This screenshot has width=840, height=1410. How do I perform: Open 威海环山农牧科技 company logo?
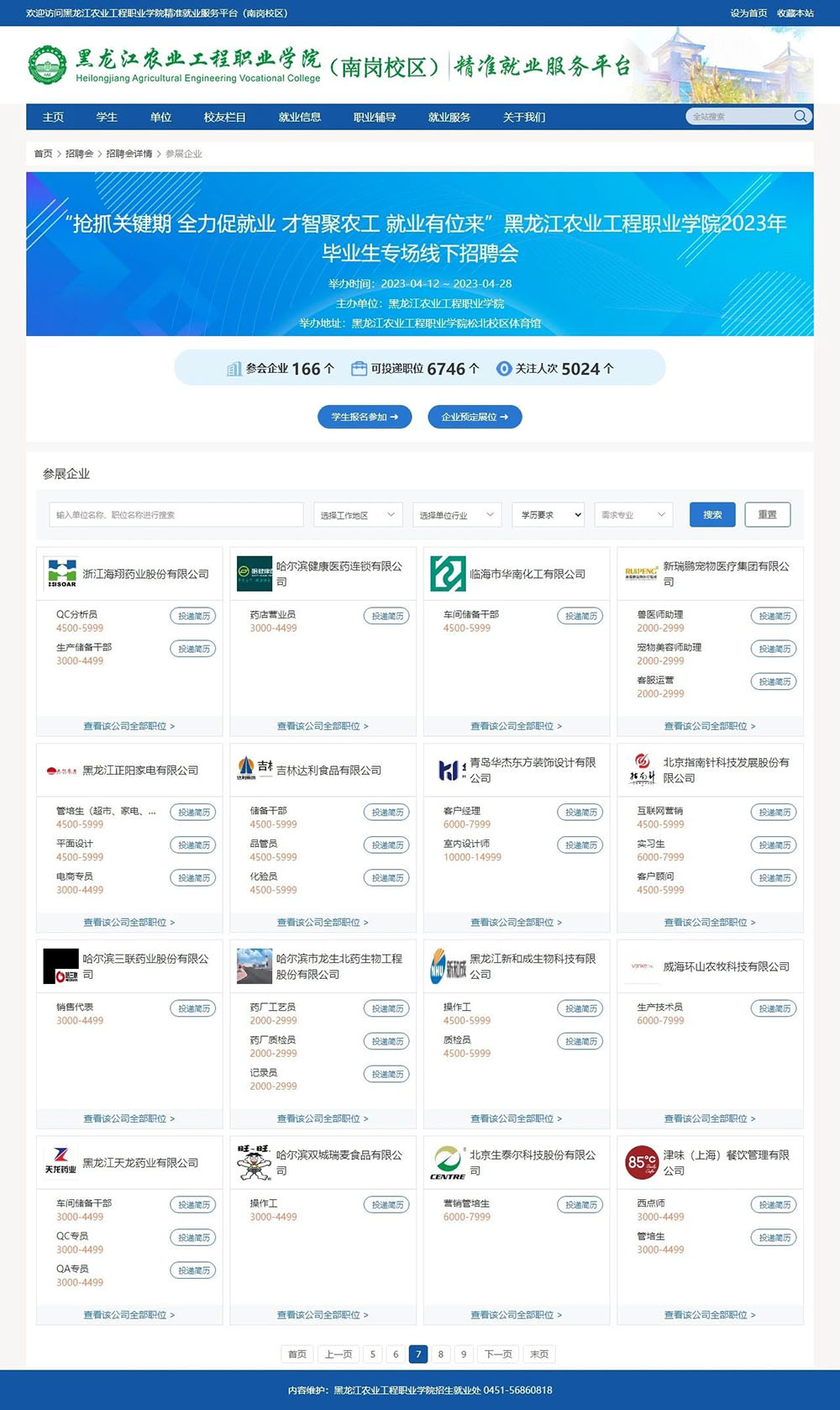click(x=642, y=966)
